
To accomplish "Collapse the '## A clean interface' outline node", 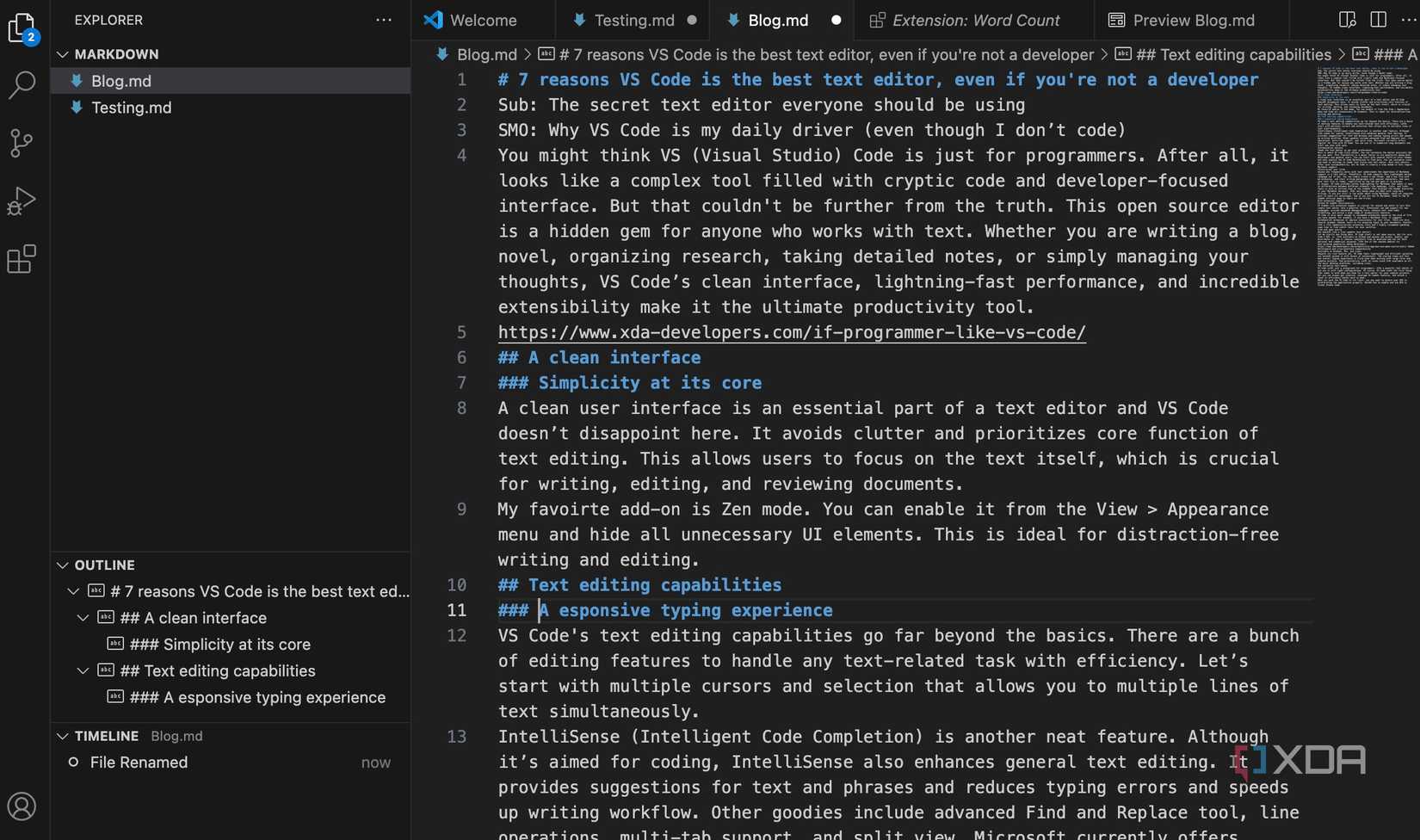I will click(83, 617).
